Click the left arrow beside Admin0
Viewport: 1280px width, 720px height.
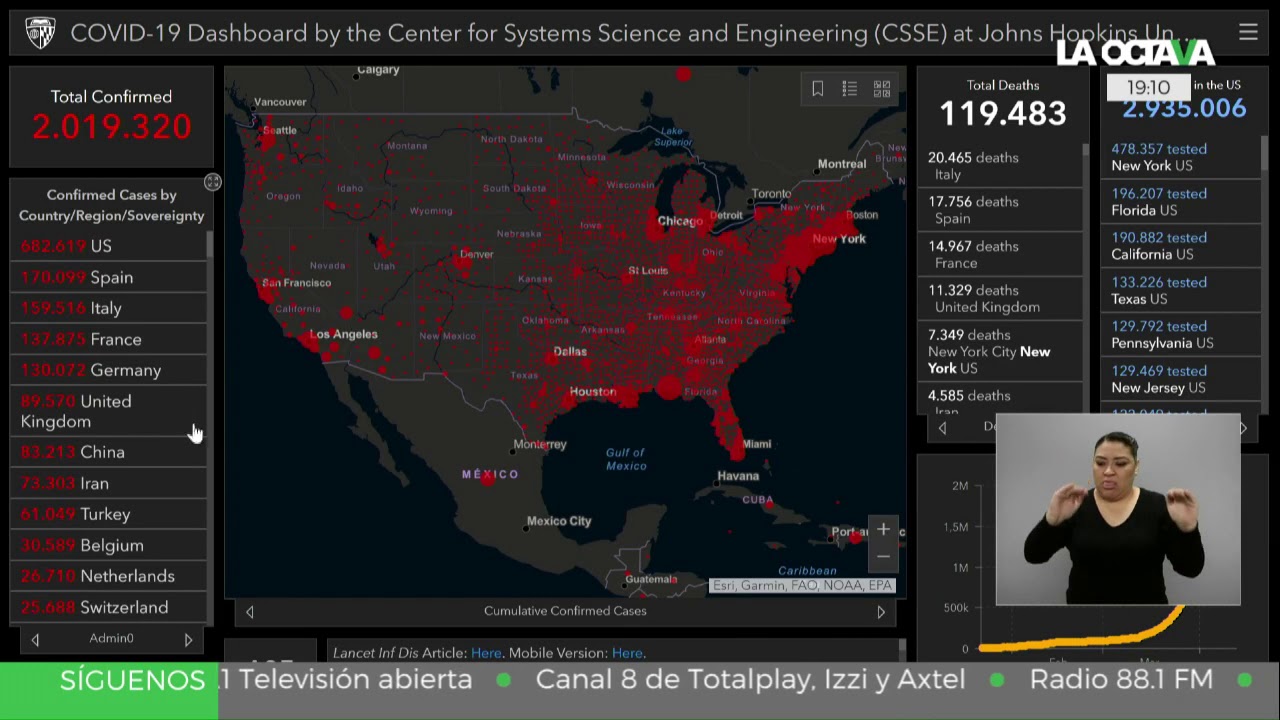pos(35,640)
